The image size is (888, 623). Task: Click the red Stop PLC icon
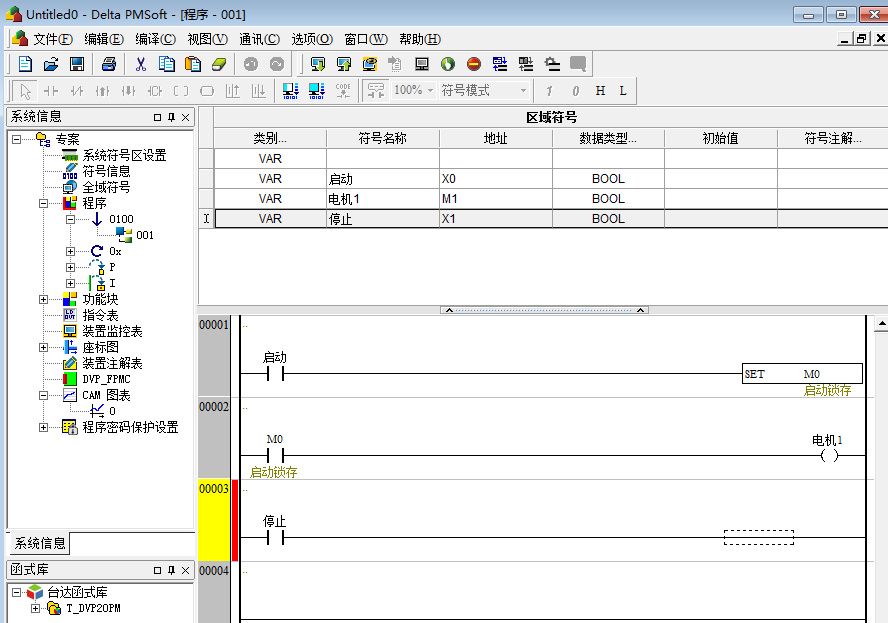tap(473, 64)
